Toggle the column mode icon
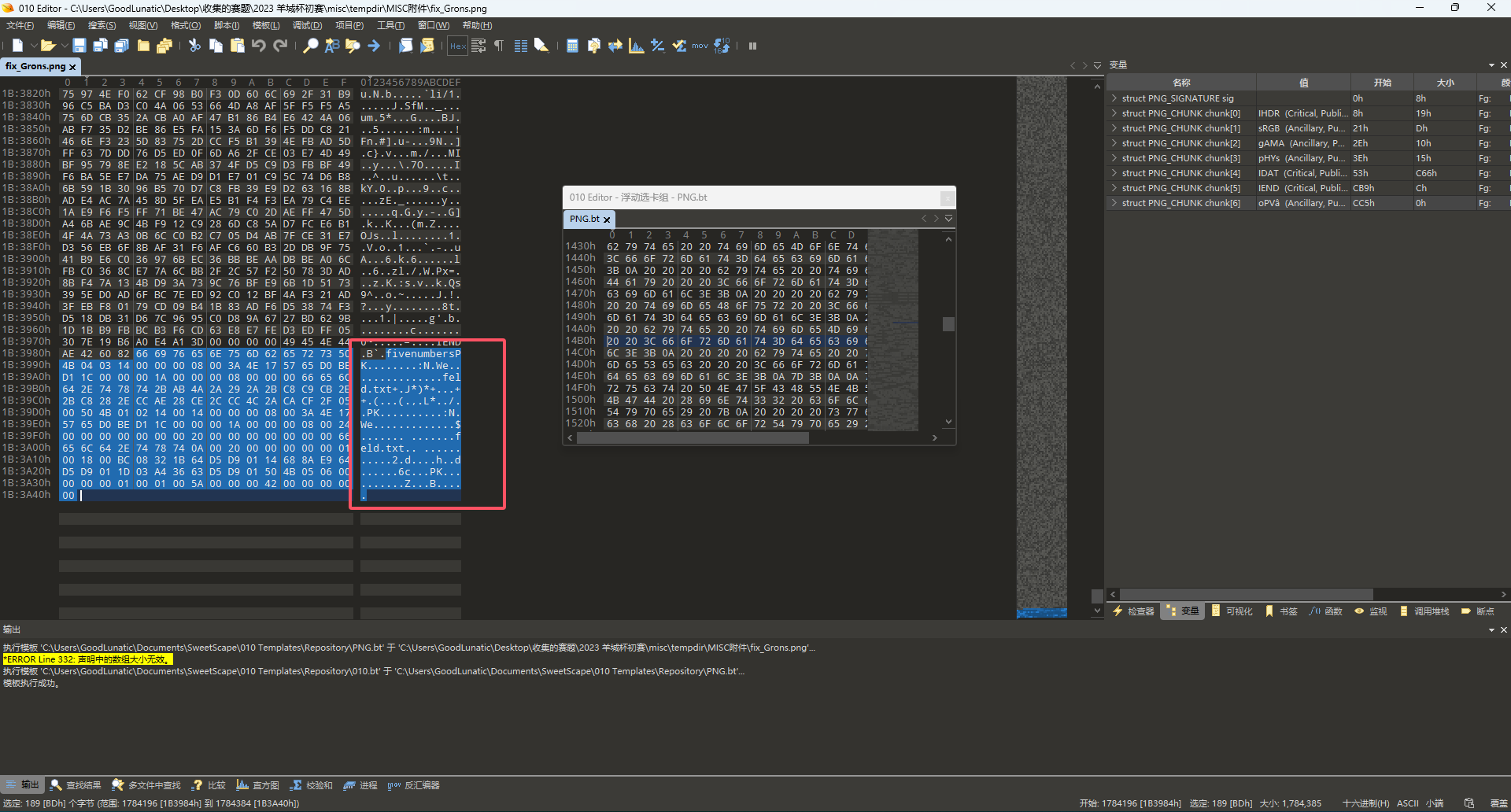This screenshot has width=1511, height=812. click(520, 46)
